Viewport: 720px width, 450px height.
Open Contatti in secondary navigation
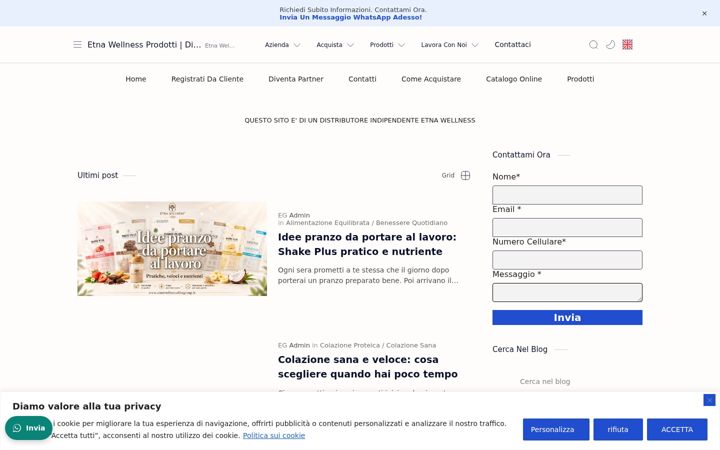tap(362, 79)
